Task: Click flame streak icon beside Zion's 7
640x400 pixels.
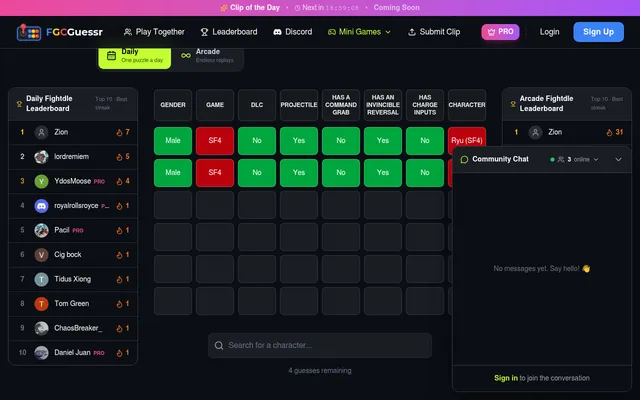Action: coord(119,132)
